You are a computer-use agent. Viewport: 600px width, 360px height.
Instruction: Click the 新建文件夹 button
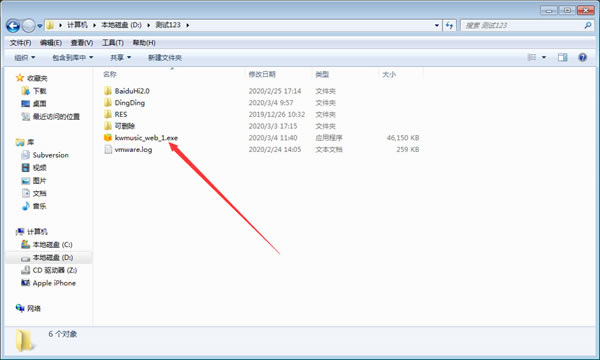click(165, 58)
